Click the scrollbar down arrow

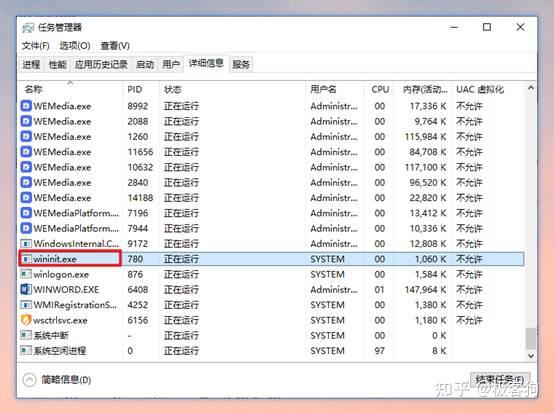point(531,356)
